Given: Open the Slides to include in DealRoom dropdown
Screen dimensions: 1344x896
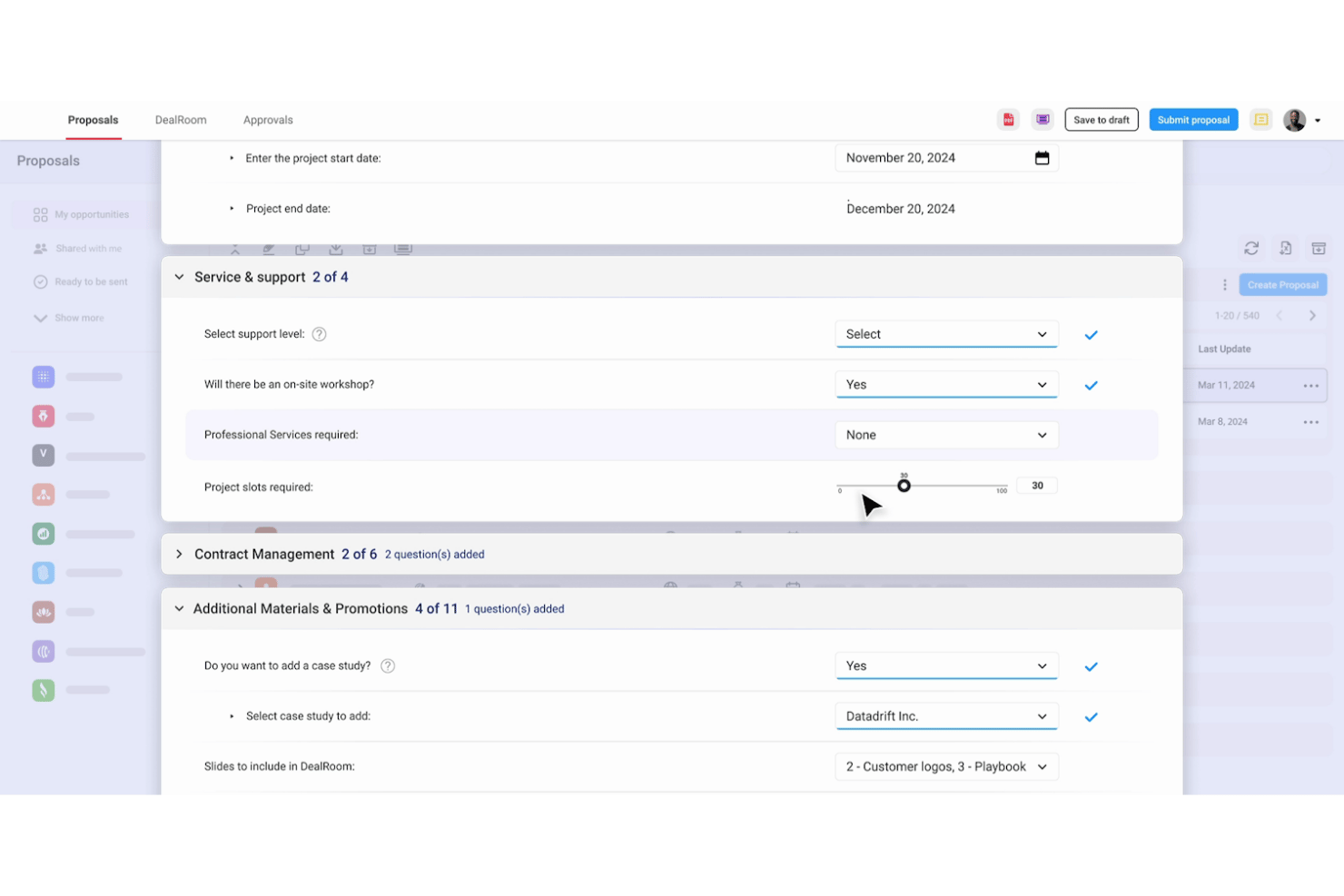Looking at the screenshot, I should click(x=946, y=766).
